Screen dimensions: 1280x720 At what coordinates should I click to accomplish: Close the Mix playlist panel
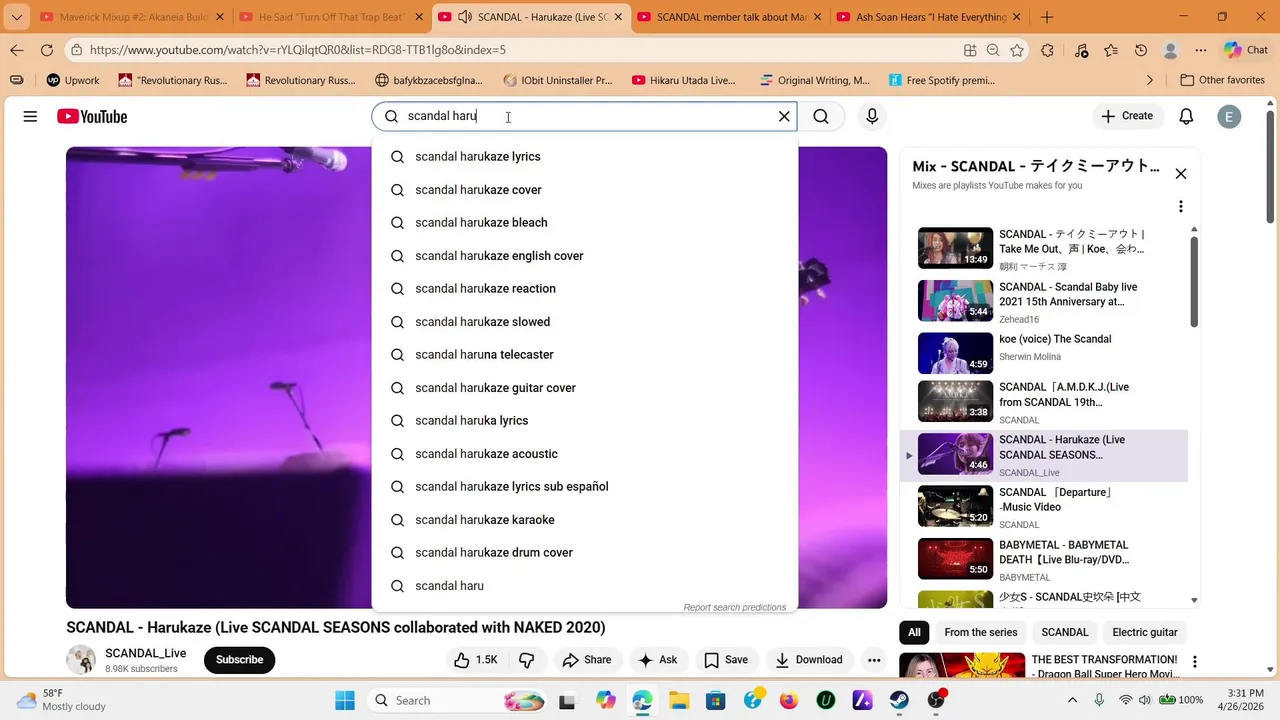click(x=1180, y=174)
